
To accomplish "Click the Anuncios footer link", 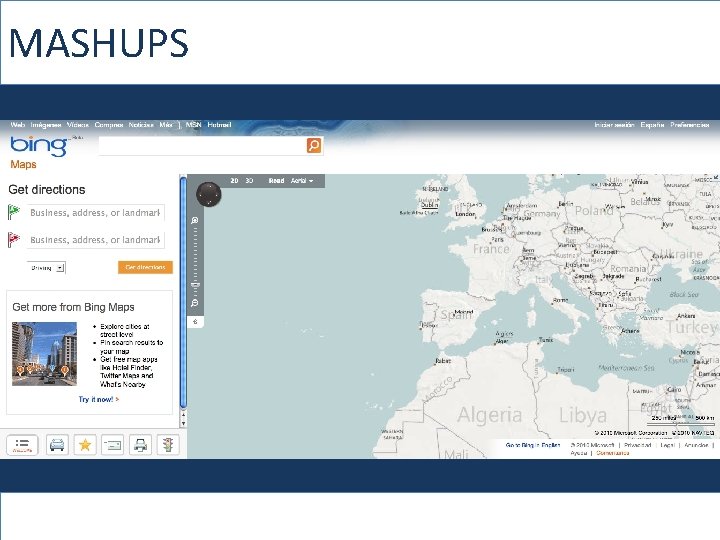I will coord(696,445).
